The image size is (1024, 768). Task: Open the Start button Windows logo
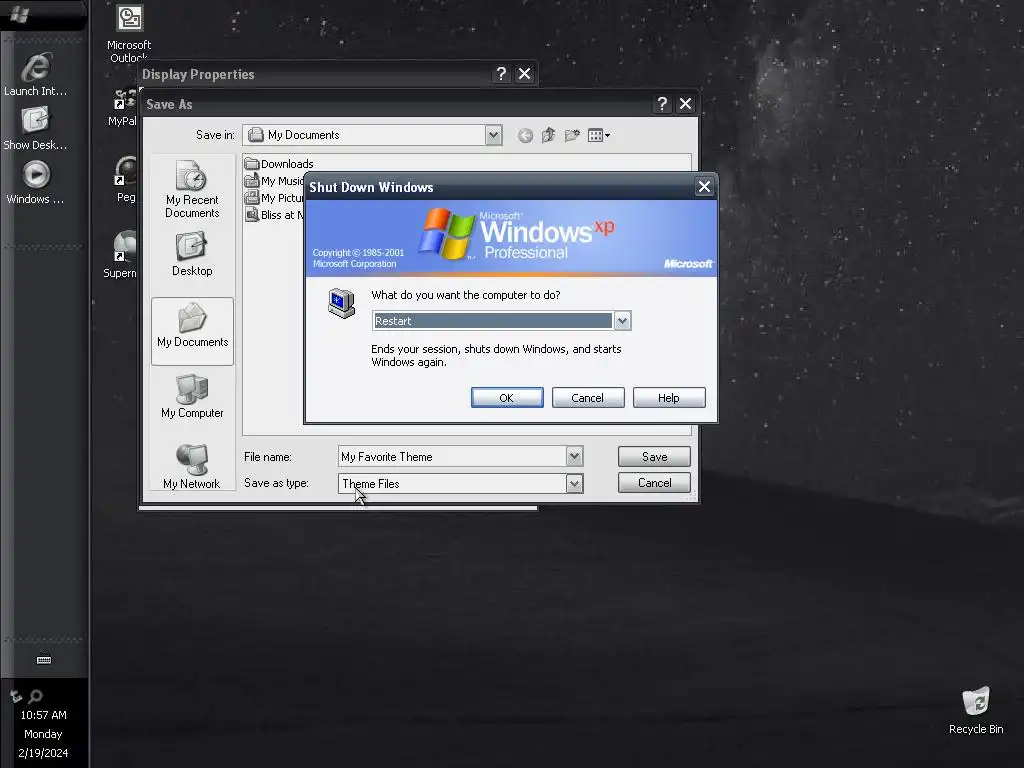click(20, 14)
